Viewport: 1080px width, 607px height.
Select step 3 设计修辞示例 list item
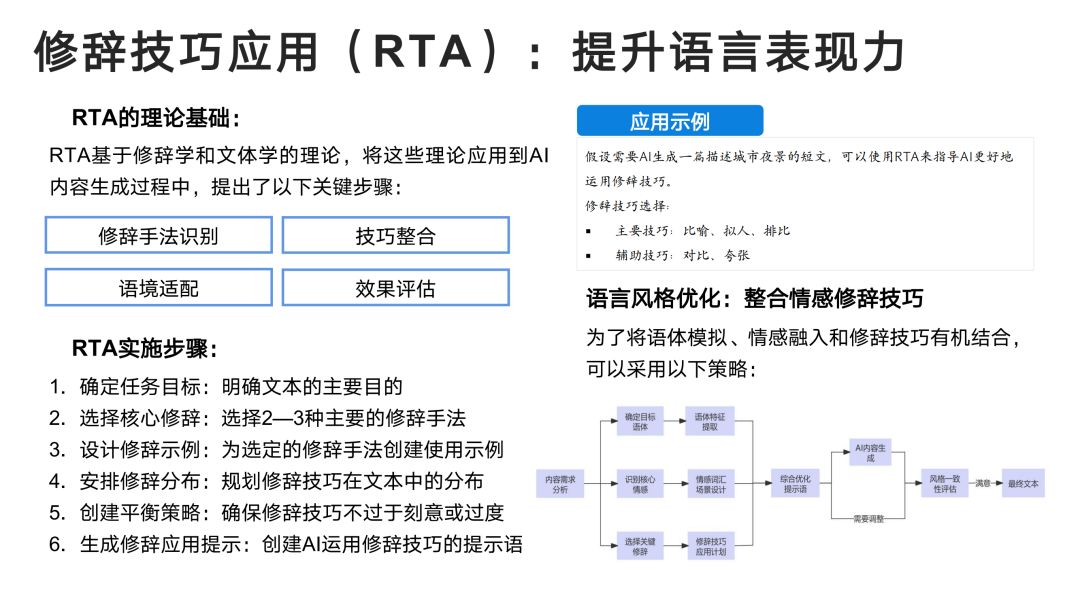276,449
